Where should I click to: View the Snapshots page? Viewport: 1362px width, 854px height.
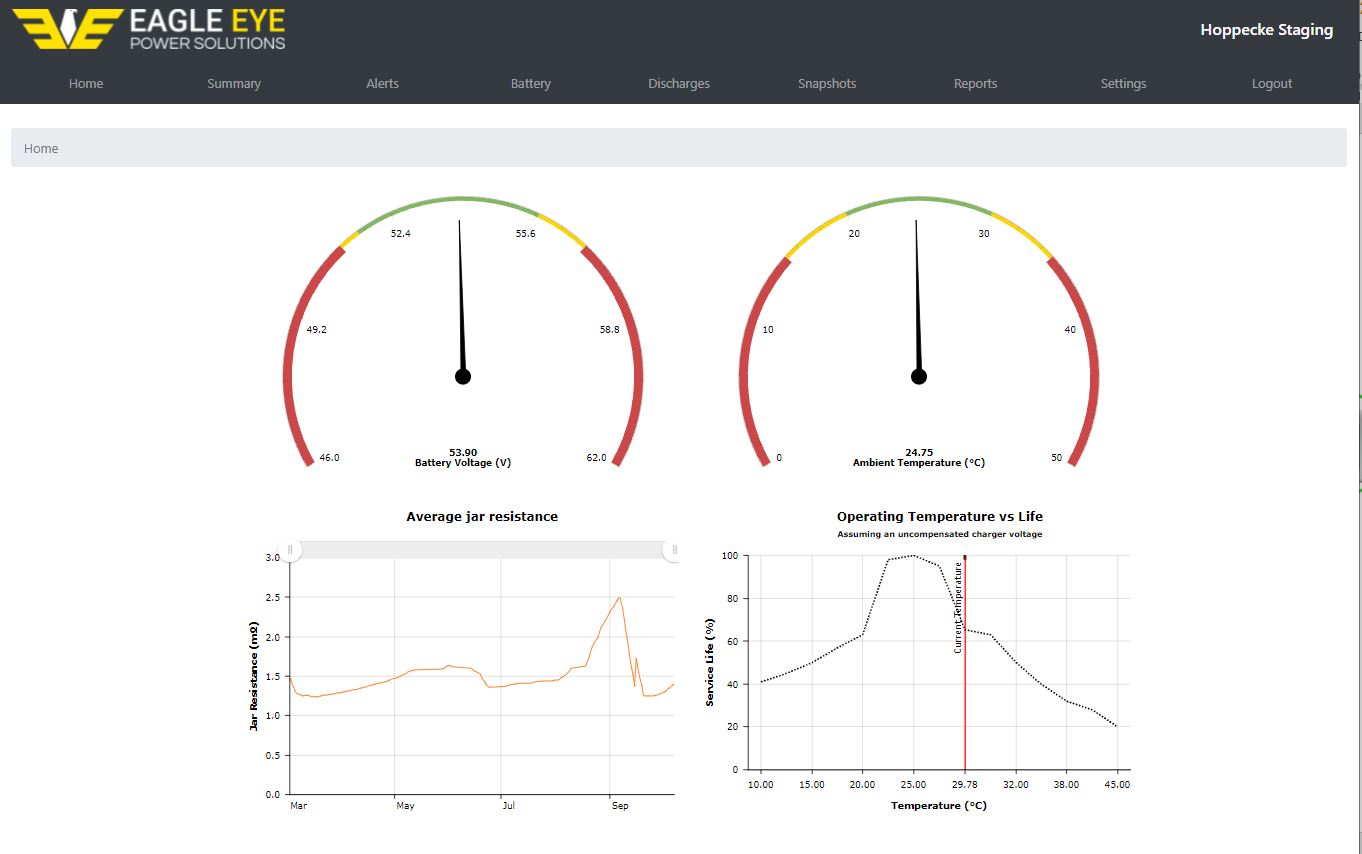pos(827,83)
